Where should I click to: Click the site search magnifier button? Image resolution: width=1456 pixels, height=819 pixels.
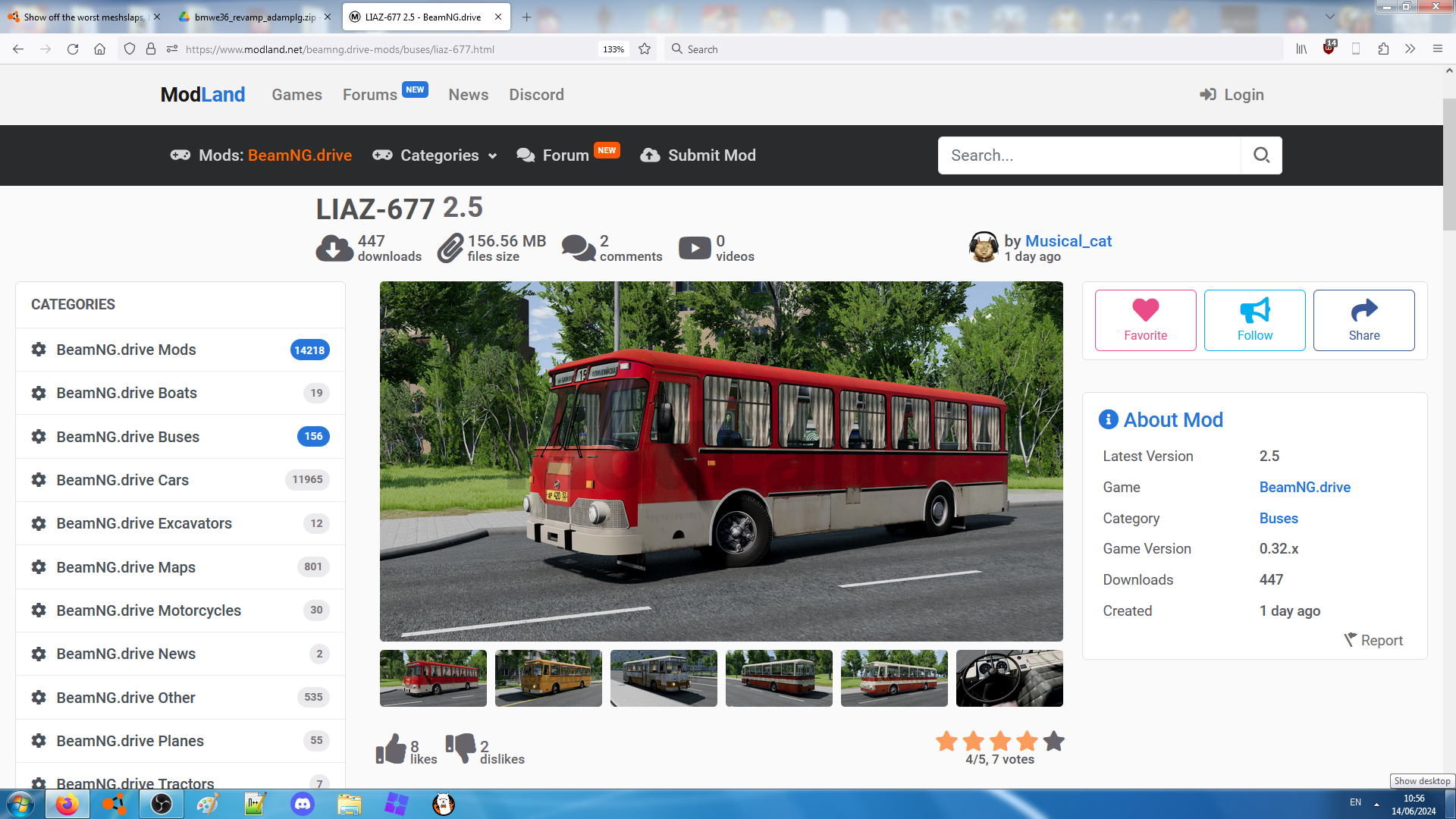(1261, 155)
